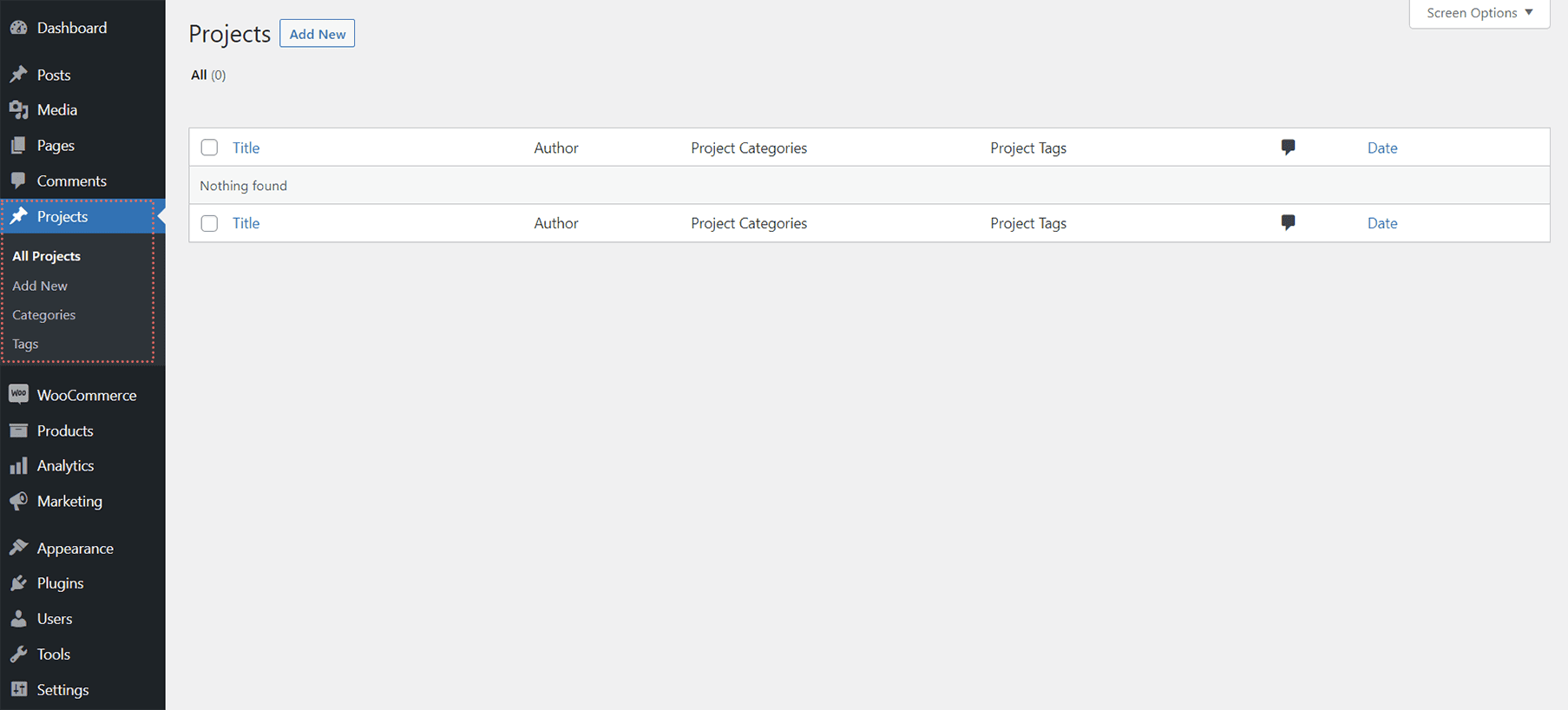Screen dimensions: 1568x710
Task: Open the Media library icon
Action: pos(19,109)
